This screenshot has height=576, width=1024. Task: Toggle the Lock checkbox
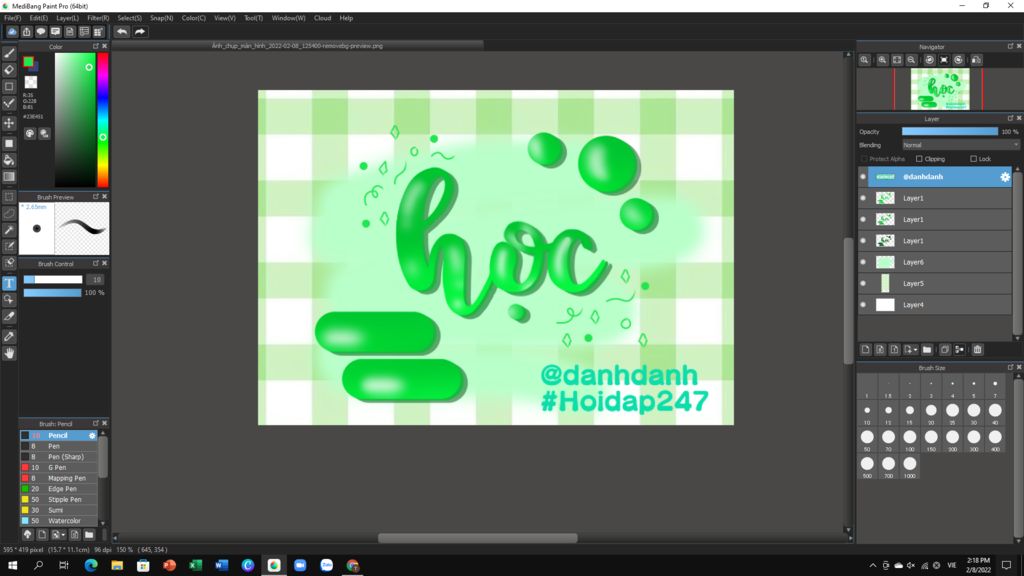coord(973,159)
